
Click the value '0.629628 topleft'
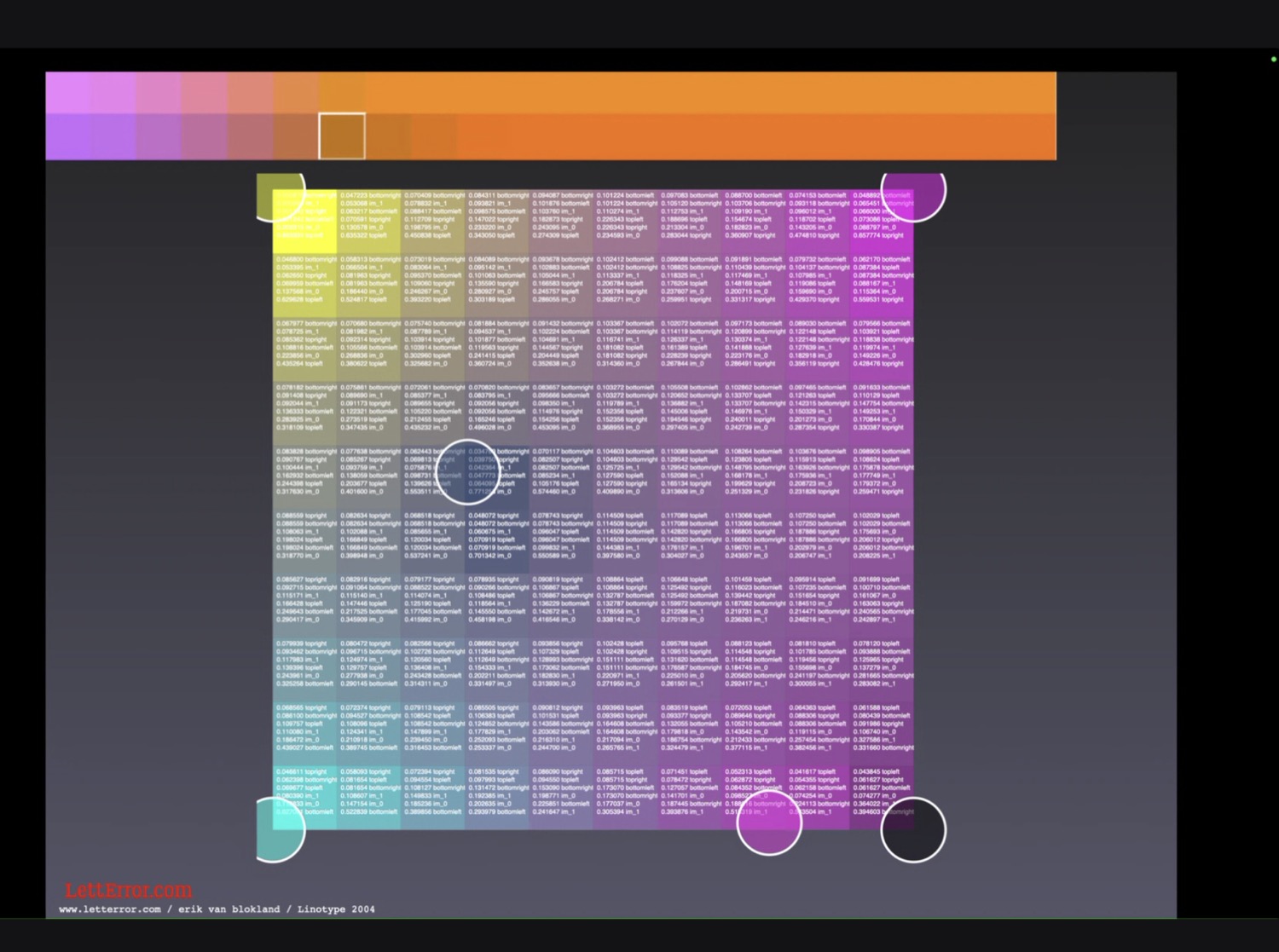299,299
